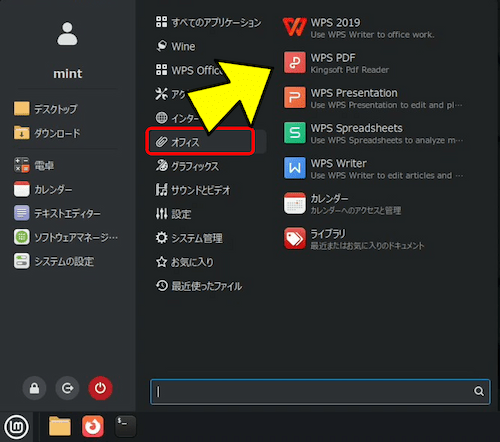Select すべてのアプリケーション category
Screen dimensions: 500x442
(x=208, y=22)
